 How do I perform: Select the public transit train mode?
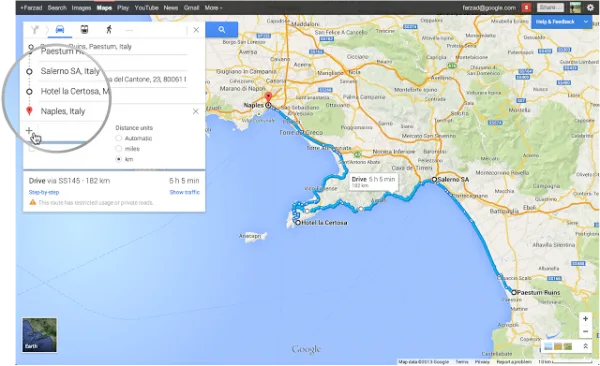click(x=84, y=29)
